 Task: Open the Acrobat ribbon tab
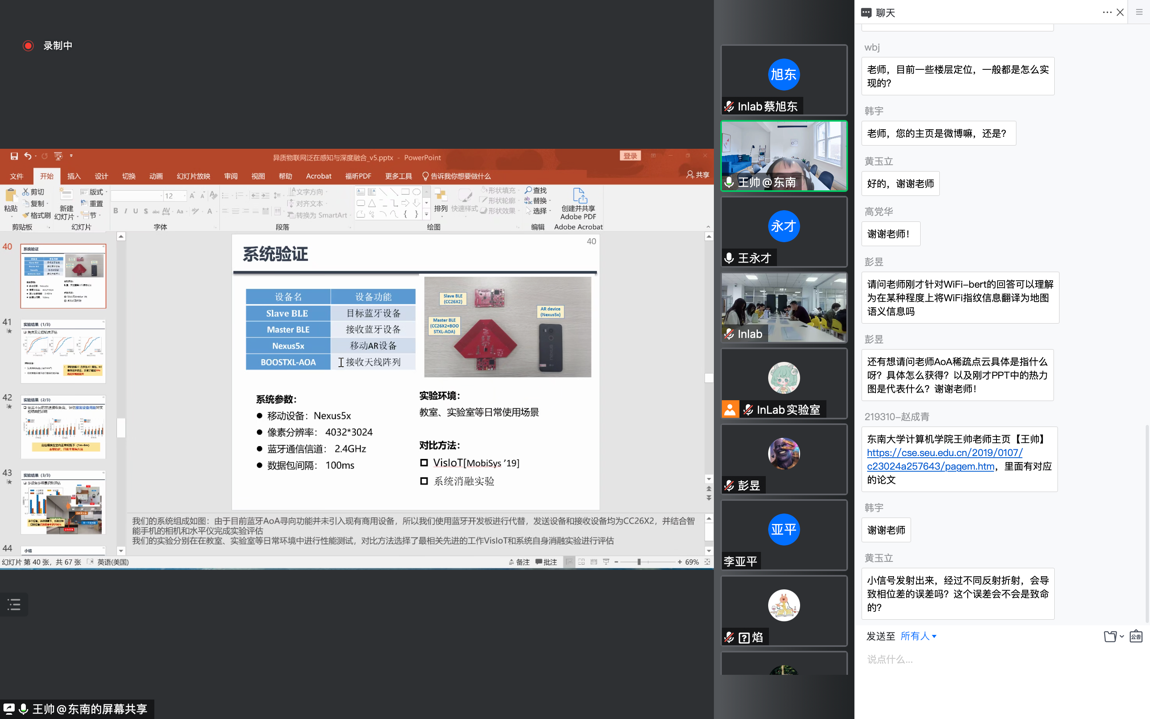pyautogui.click(x=318, y=177)
